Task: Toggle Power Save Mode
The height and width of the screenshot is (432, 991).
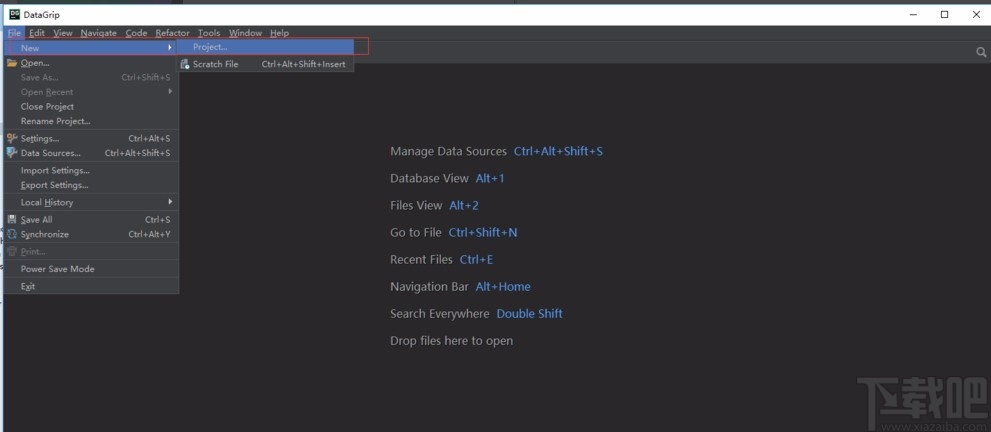Action: click(x=57, y=269)
